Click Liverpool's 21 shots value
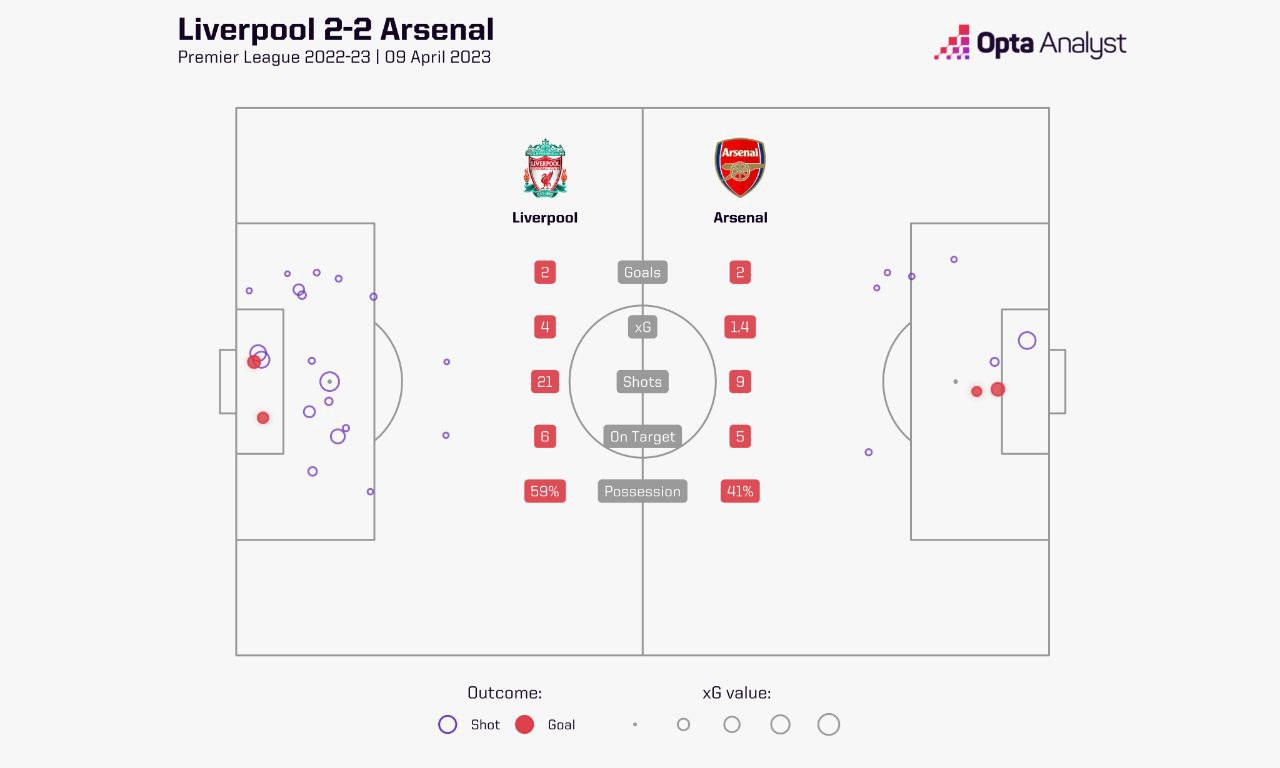1280x768 pixels. coord(545,382)
